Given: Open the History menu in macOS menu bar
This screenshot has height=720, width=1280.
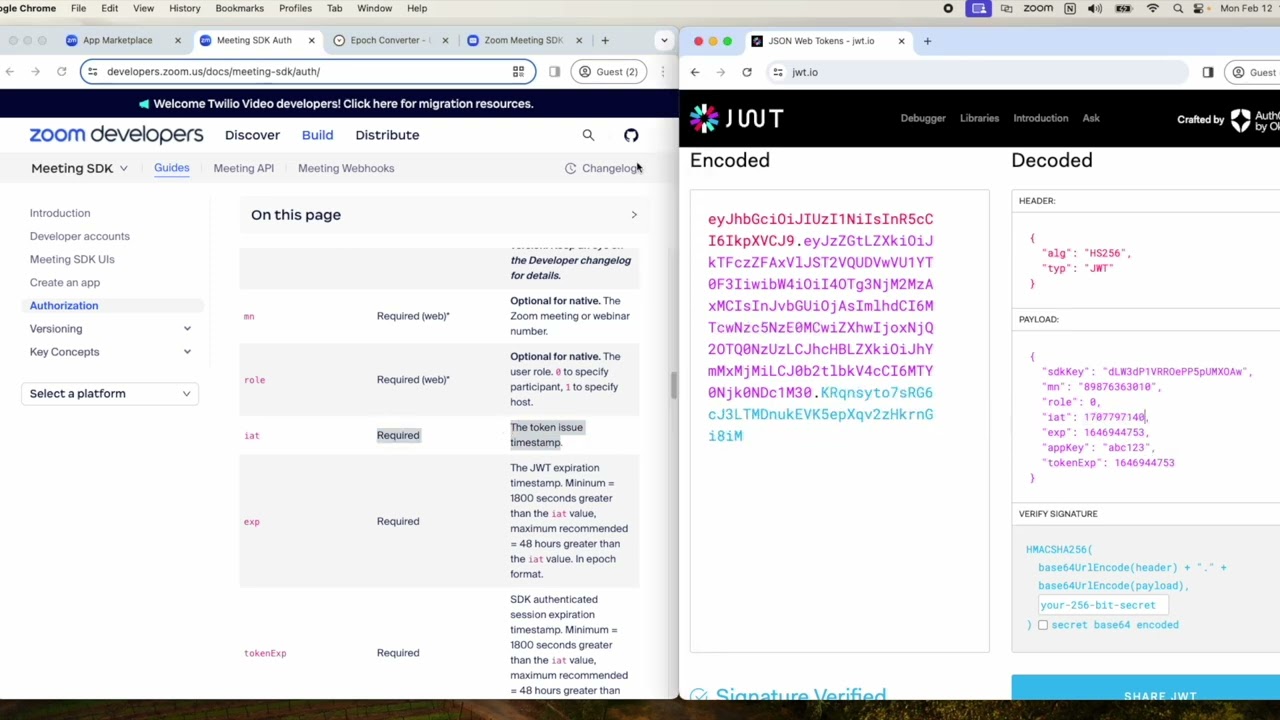Looking at the screenshot, I should pyautogui.click(x=184, y=8).
